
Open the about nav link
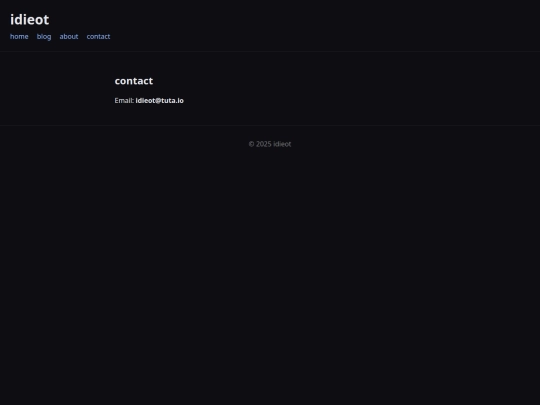coord(69,37)
